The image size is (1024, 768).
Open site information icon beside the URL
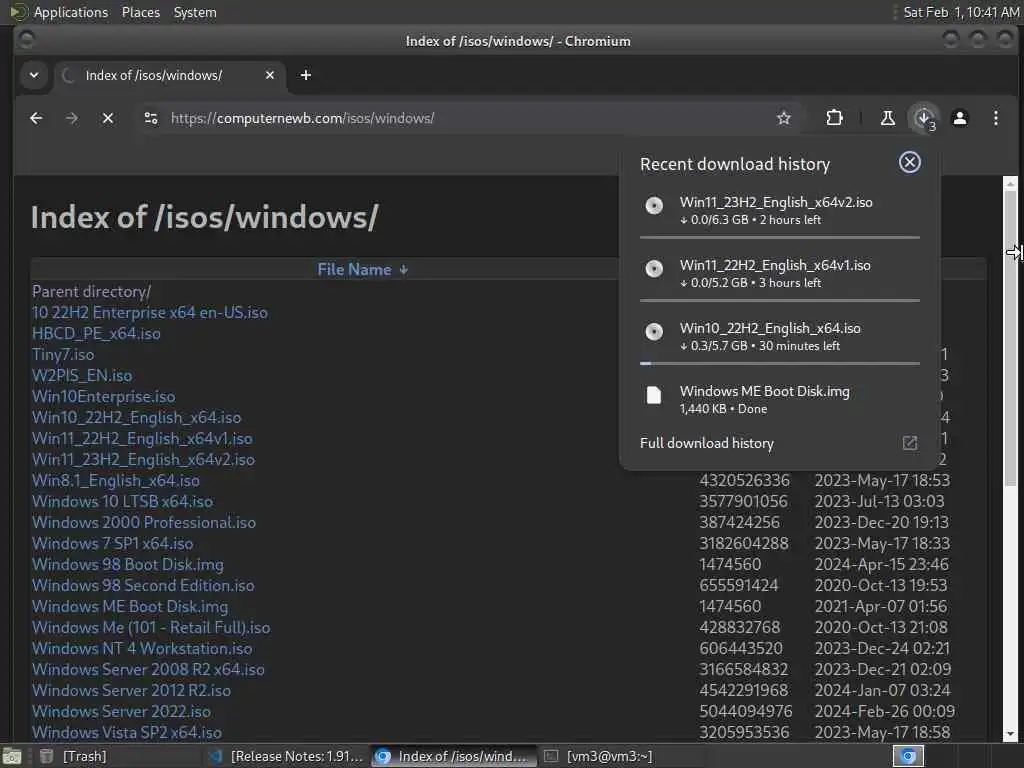[x=151, y=118]
